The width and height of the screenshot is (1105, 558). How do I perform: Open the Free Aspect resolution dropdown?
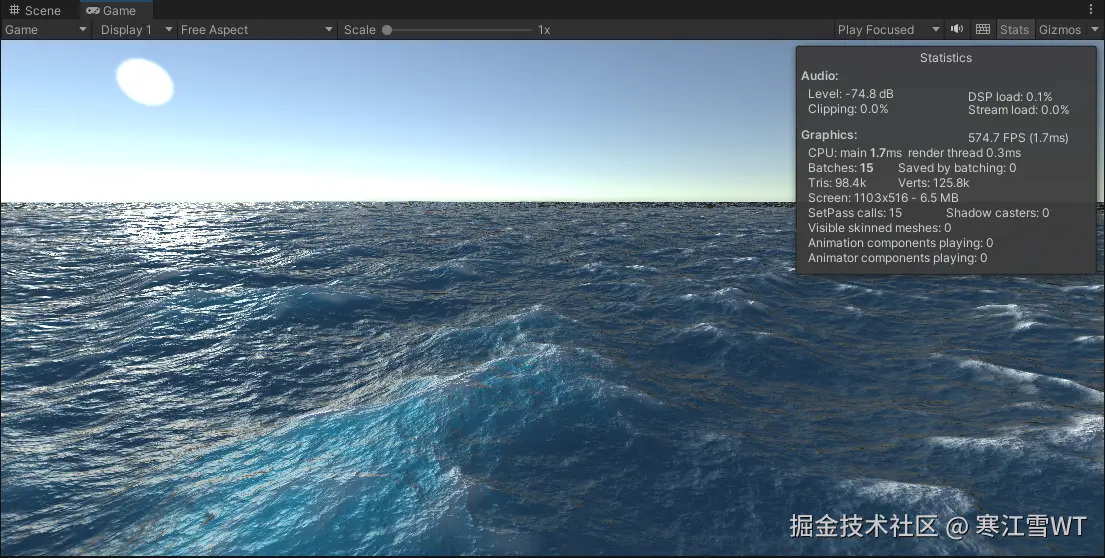[257, 30]
